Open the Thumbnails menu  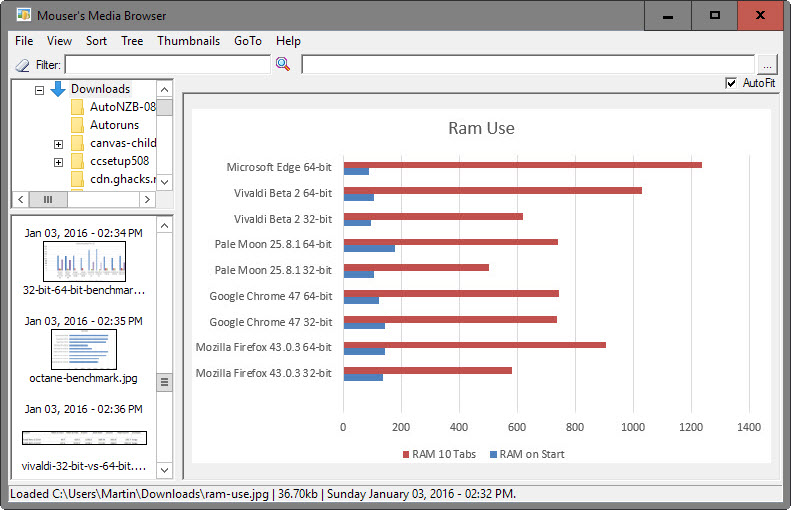(189, 41)
